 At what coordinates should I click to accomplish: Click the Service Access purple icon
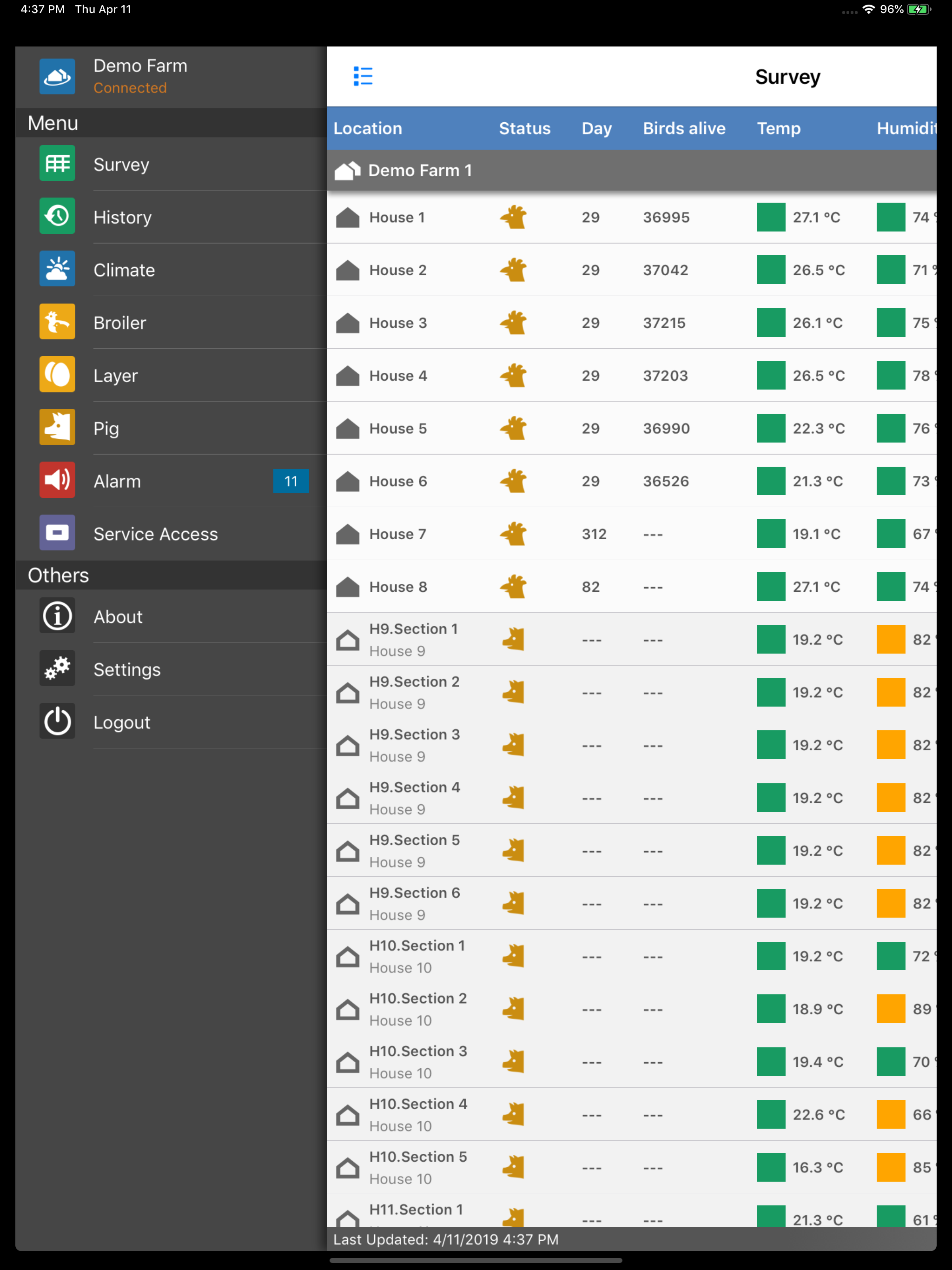click(x=58, y=533)
